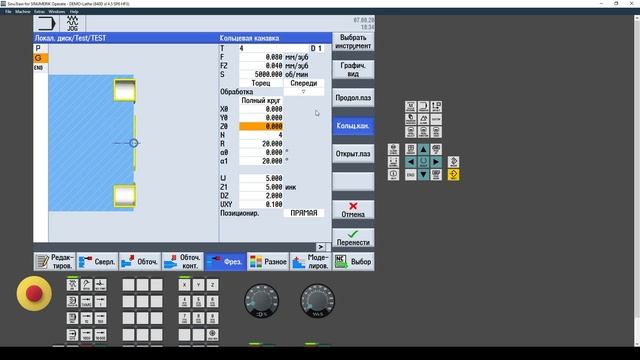640x360 pixels.
Task: Click the Menu User key on keypad
Action: 436,132
